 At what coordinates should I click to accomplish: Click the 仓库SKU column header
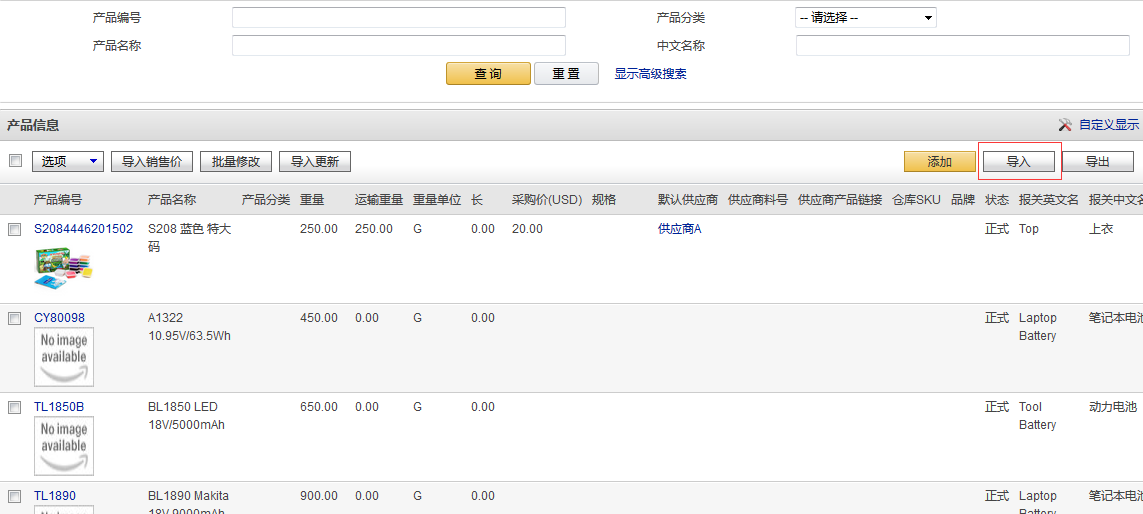point(916,200)
